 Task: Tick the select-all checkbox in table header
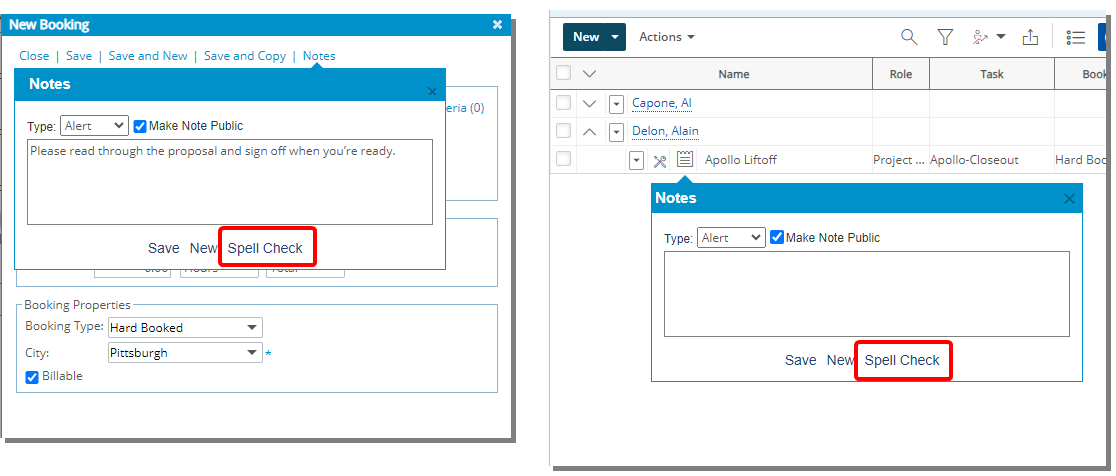563,73
